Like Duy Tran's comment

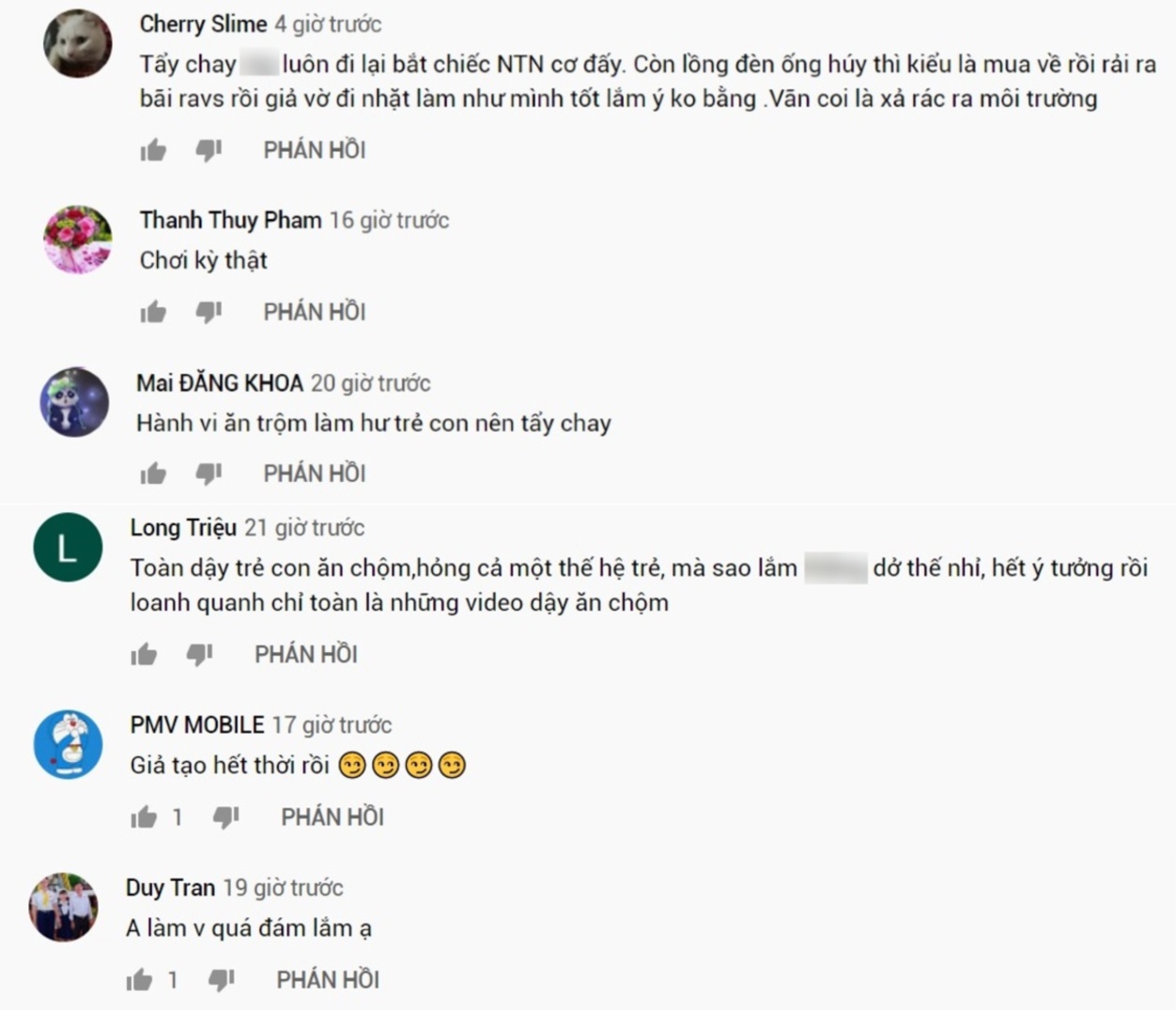[137, 978]
